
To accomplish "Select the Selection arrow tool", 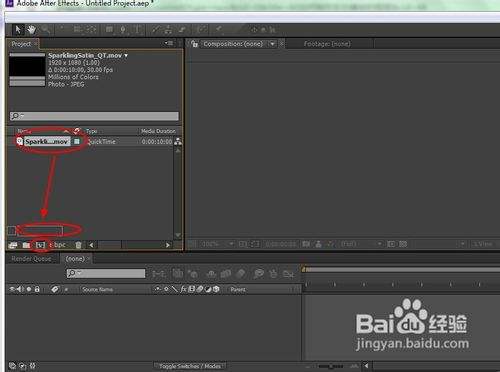I will coord(18,30).
